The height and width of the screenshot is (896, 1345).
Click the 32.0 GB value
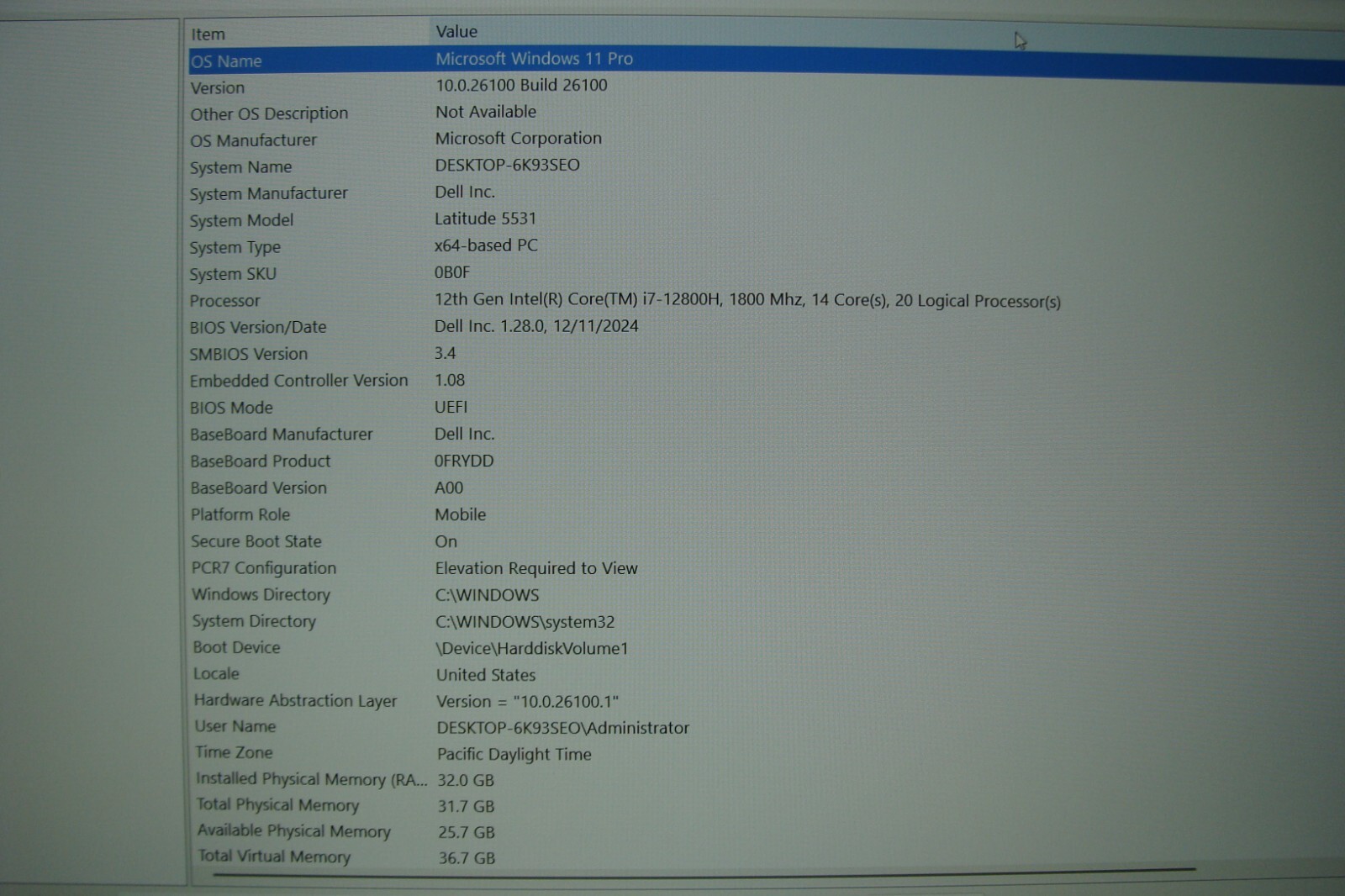click(x=467, y=781)
